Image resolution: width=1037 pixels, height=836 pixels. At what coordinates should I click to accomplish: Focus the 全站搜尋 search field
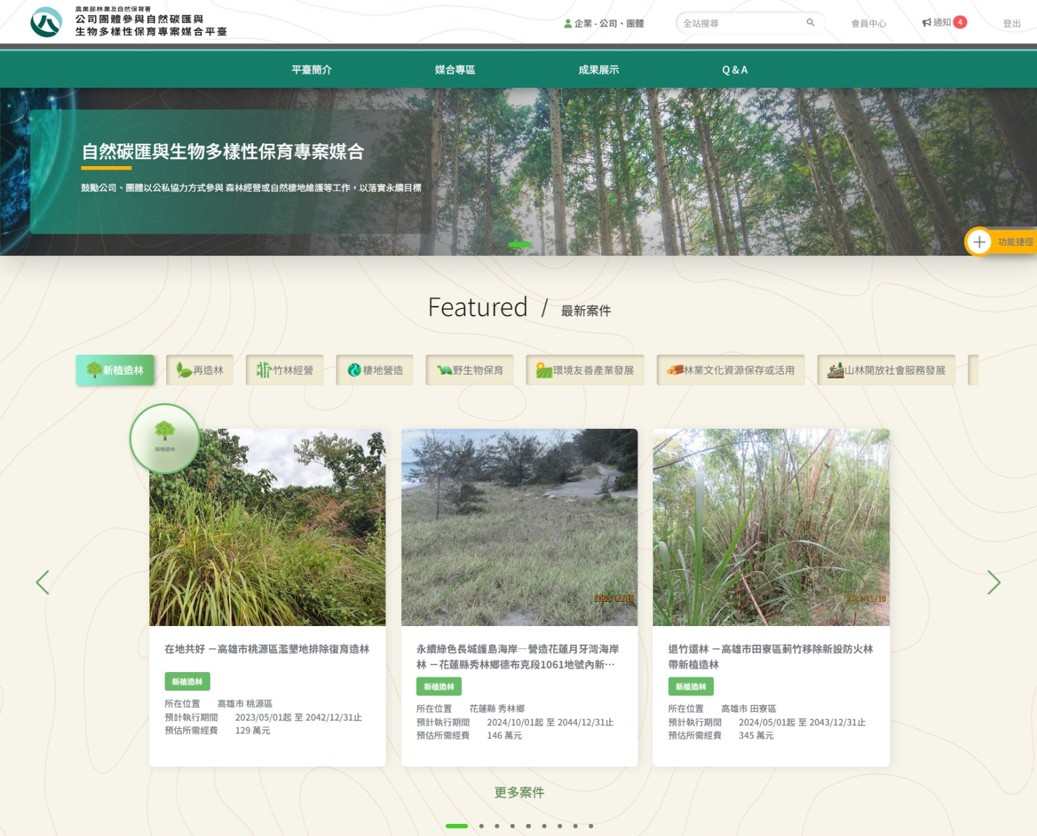tap(740, 23)
